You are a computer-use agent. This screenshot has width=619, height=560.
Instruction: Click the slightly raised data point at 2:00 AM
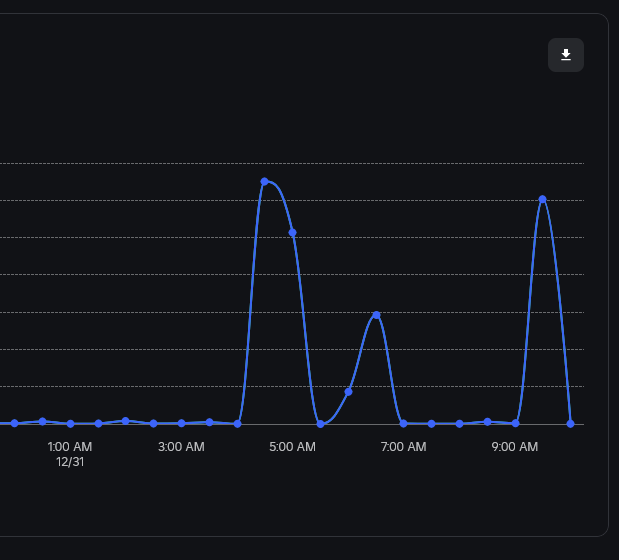[126, 421]
